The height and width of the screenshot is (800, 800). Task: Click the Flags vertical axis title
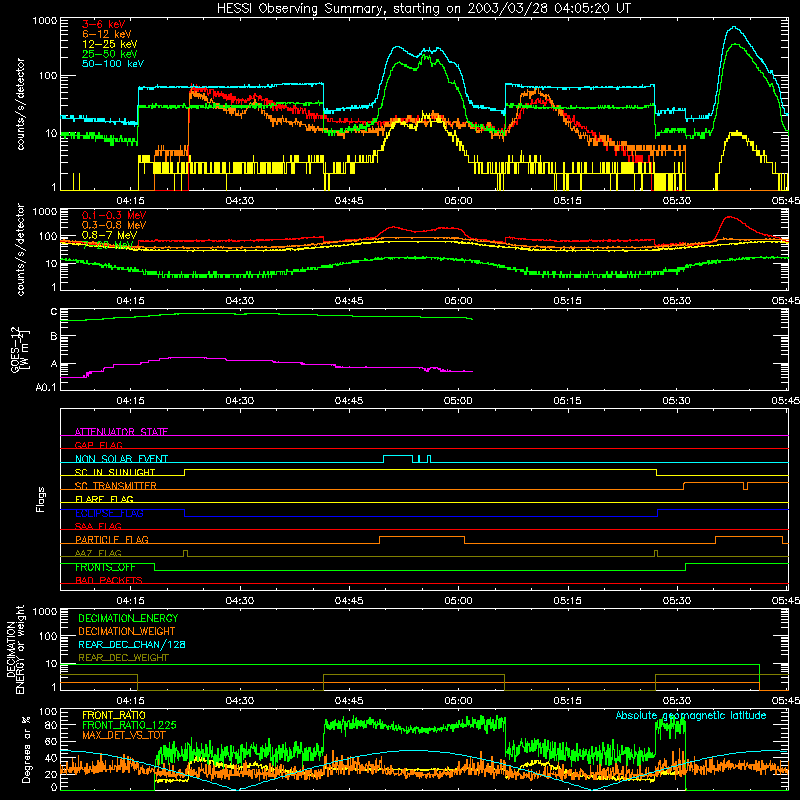tap(41, 499)
